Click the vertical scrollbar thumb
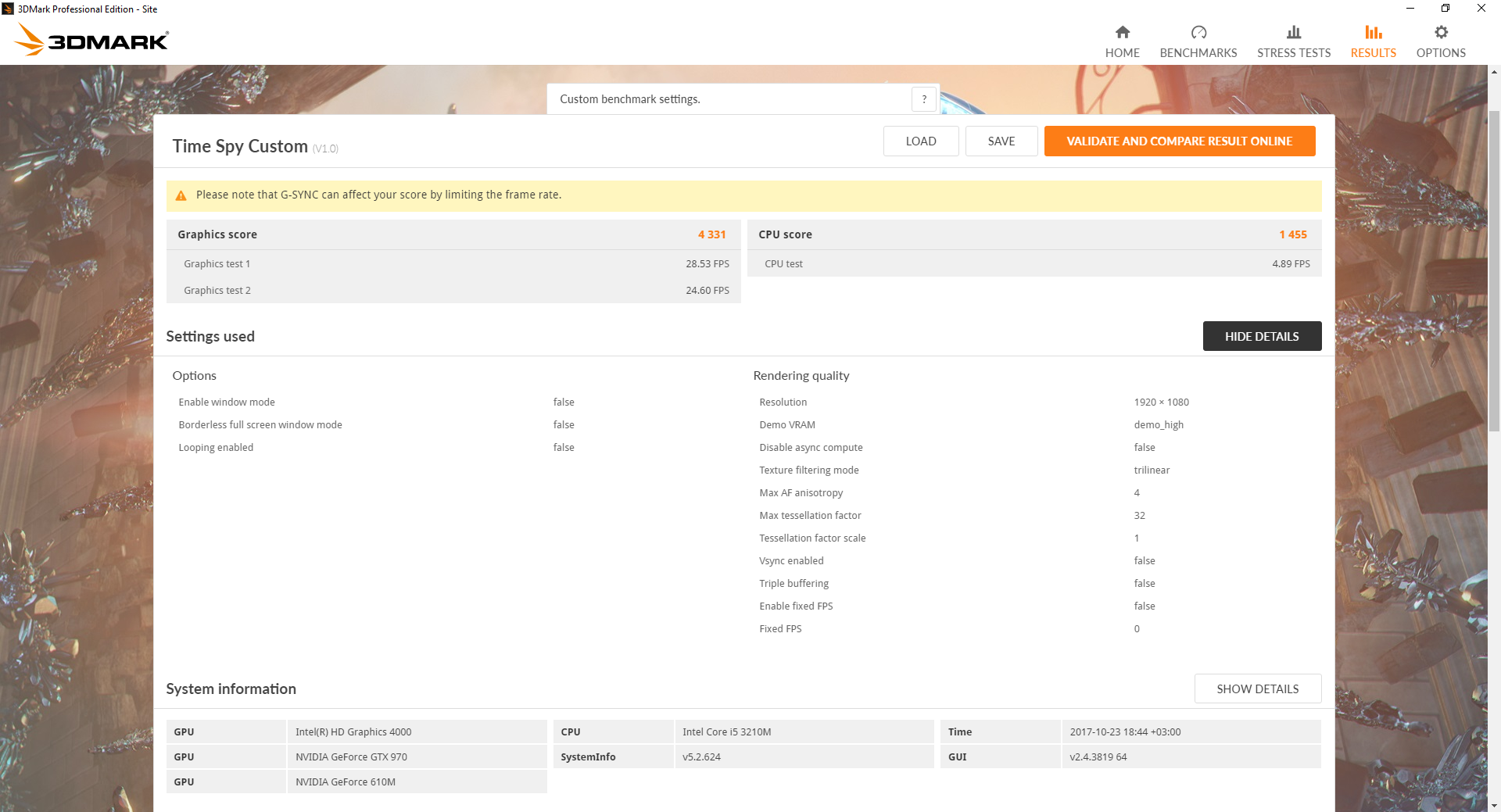The image size is (1501, 812). [1494, 270]
